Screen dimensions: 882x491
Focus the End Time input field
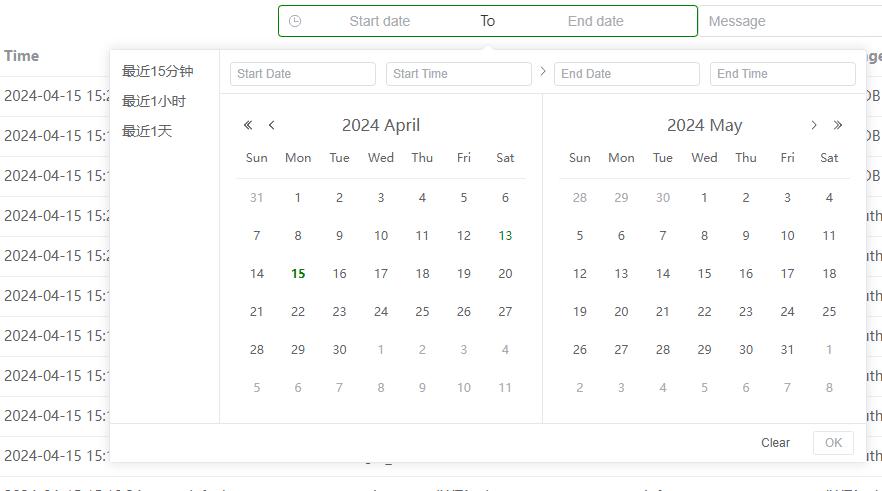click(782, 74)
